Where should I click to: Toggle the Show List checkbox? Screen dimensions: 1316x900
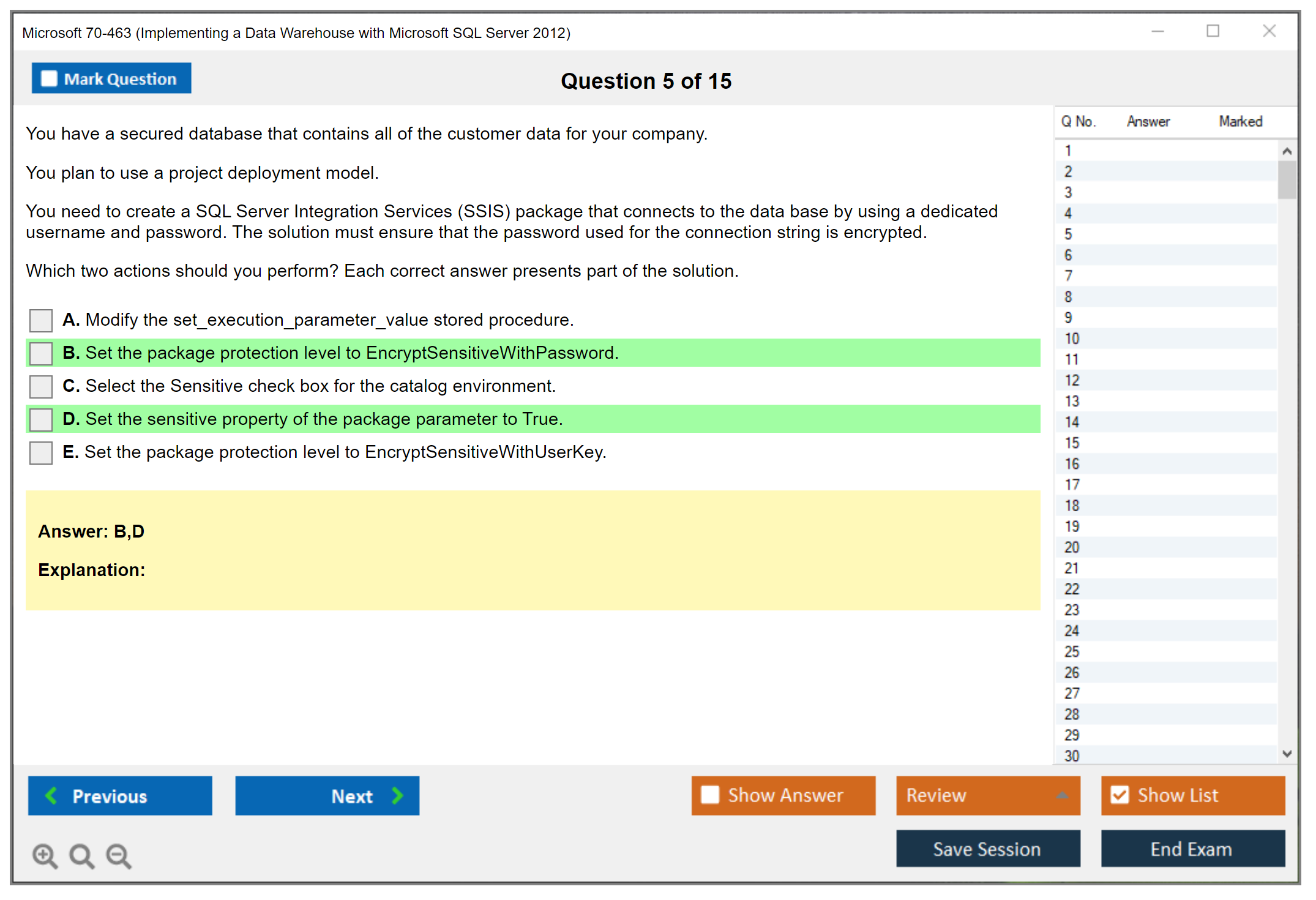click(x=1120, y=795)
